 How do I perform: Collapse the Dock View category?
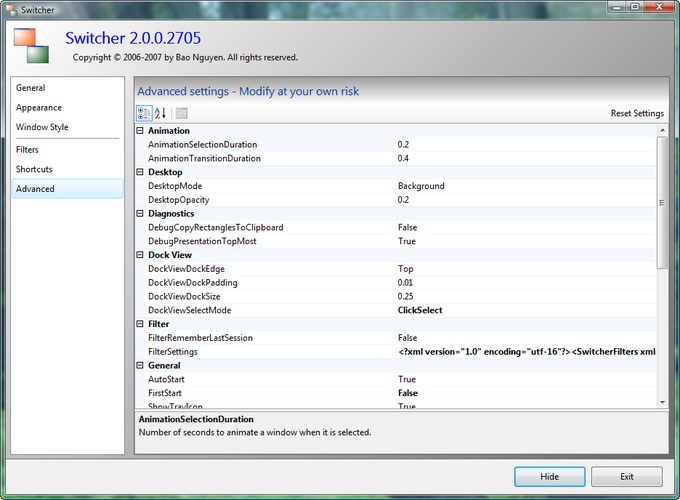pos(140,255)
